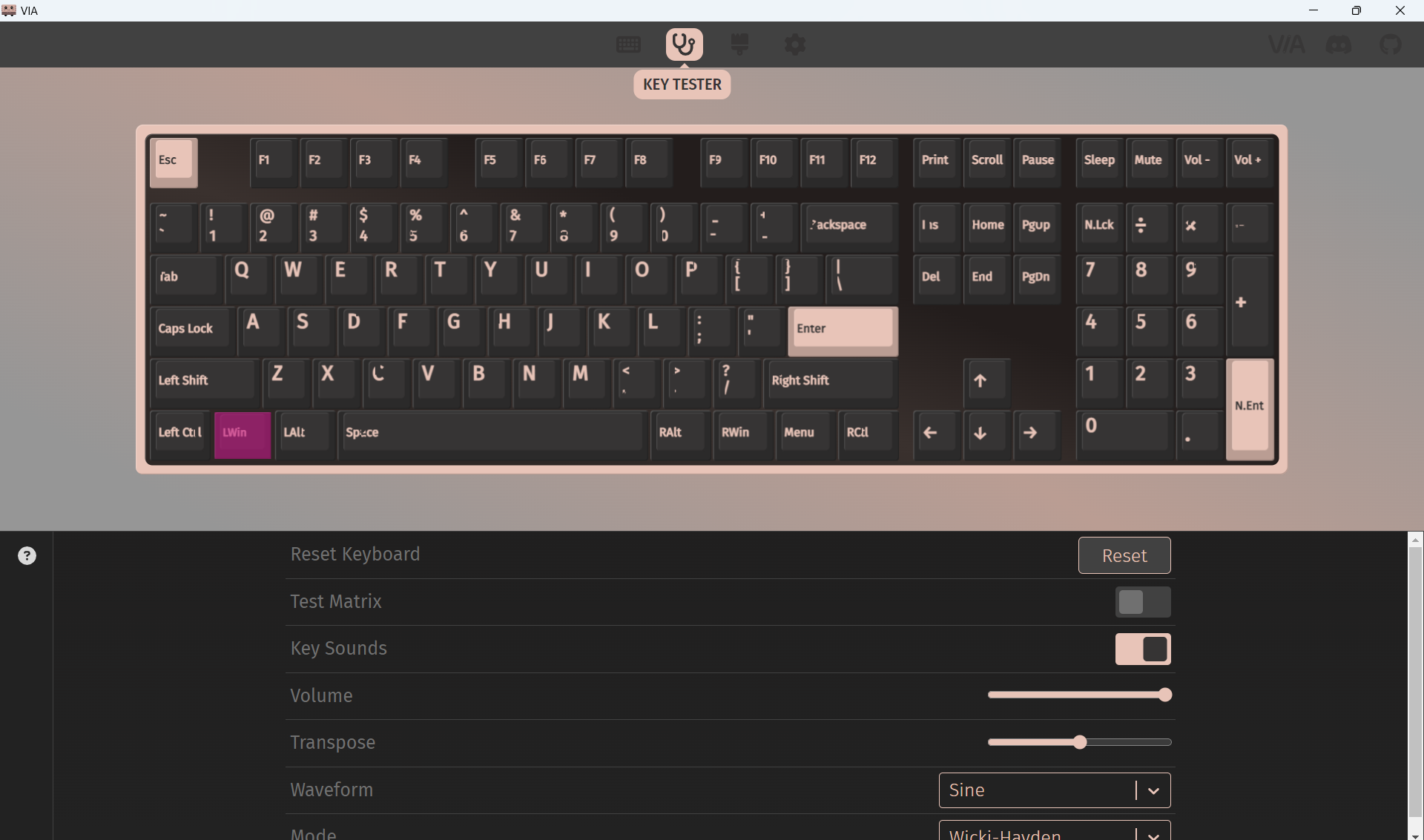This screenshot has width=1424, height=840.
Task: Click the Enter key on keyboard
Action: coord(843,330)
